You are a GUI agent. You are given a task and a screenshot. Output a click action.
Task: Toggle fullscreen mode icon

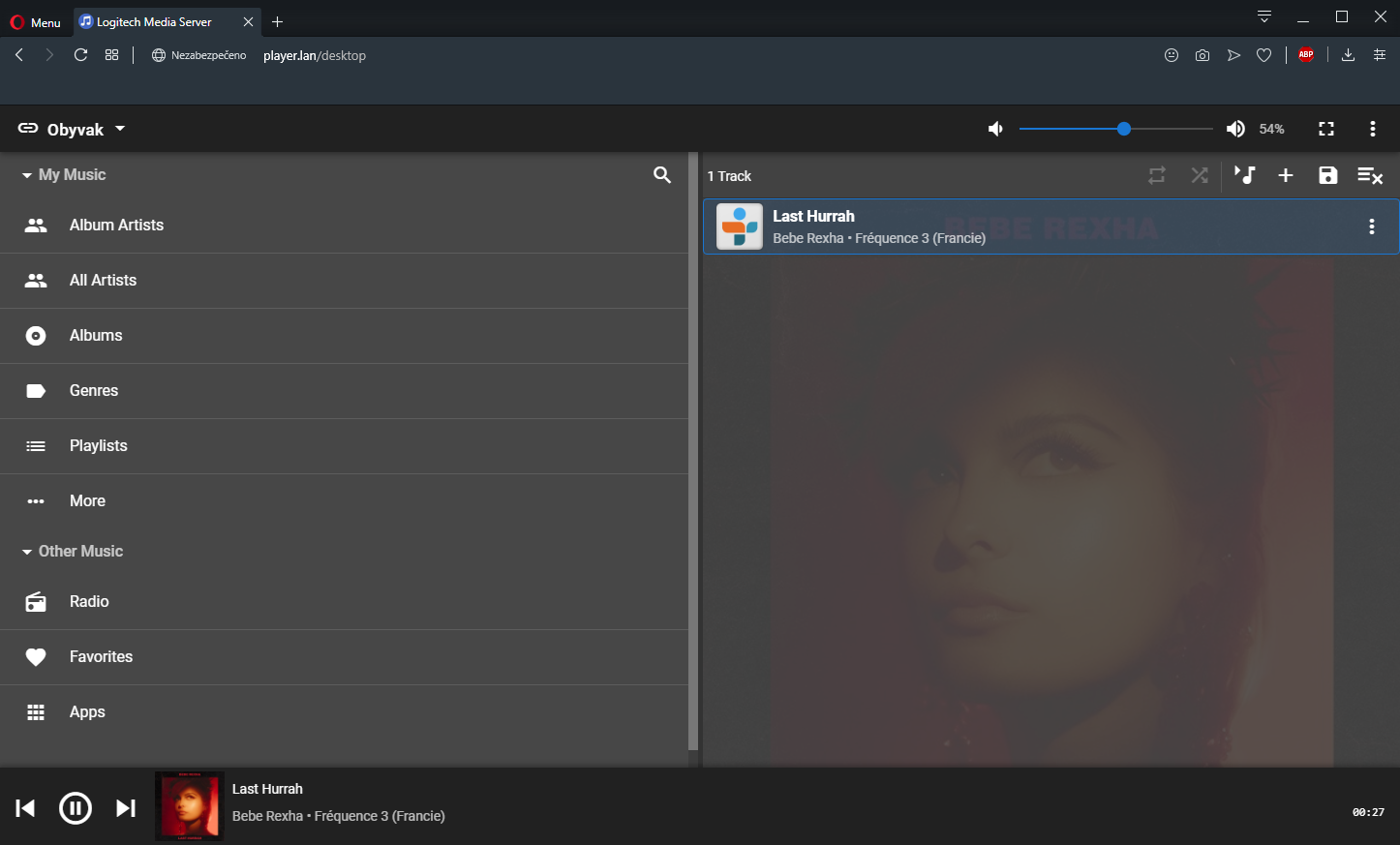(1326, 129)
